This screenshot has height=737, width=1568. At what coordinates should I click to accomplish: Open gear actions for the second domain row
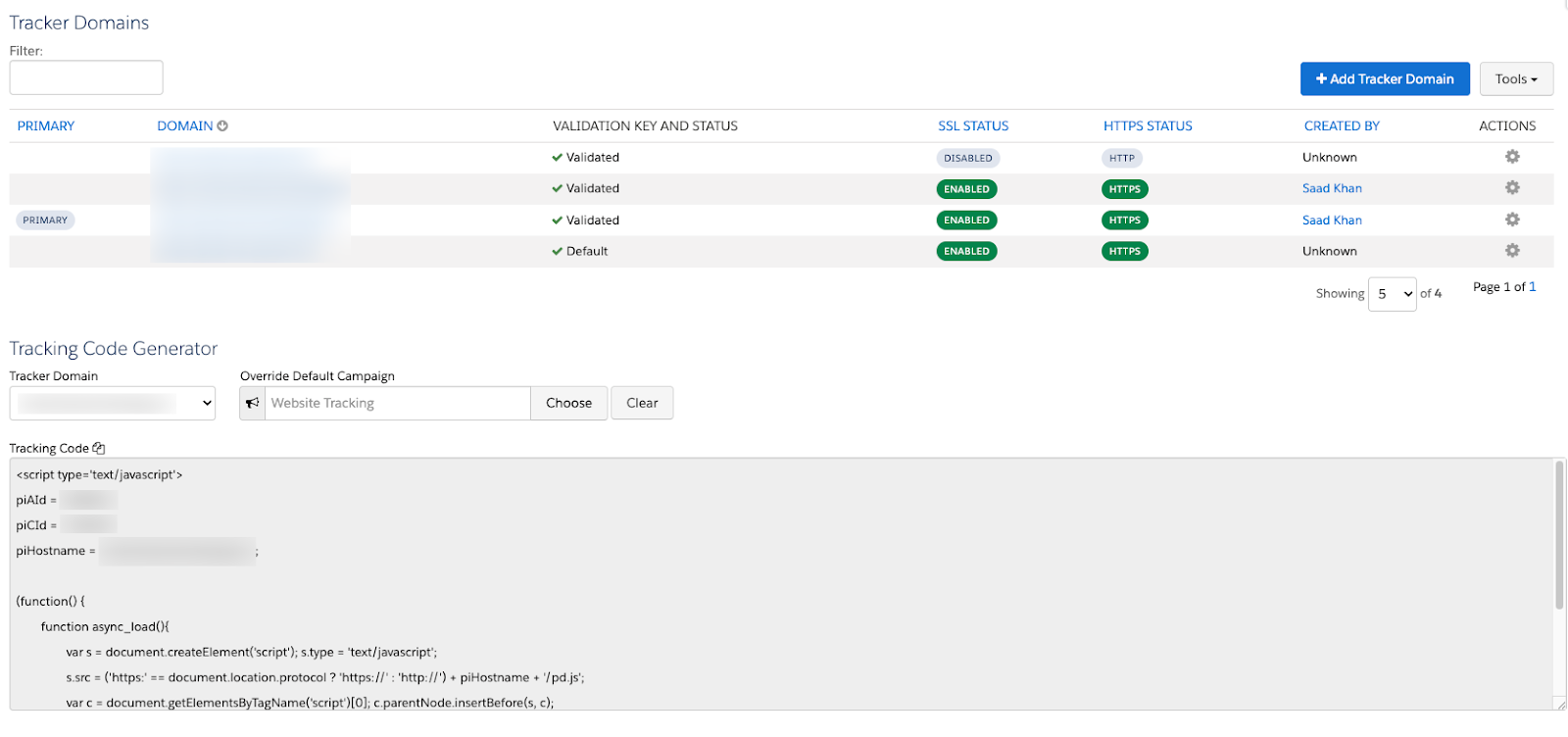(1512, 188)
